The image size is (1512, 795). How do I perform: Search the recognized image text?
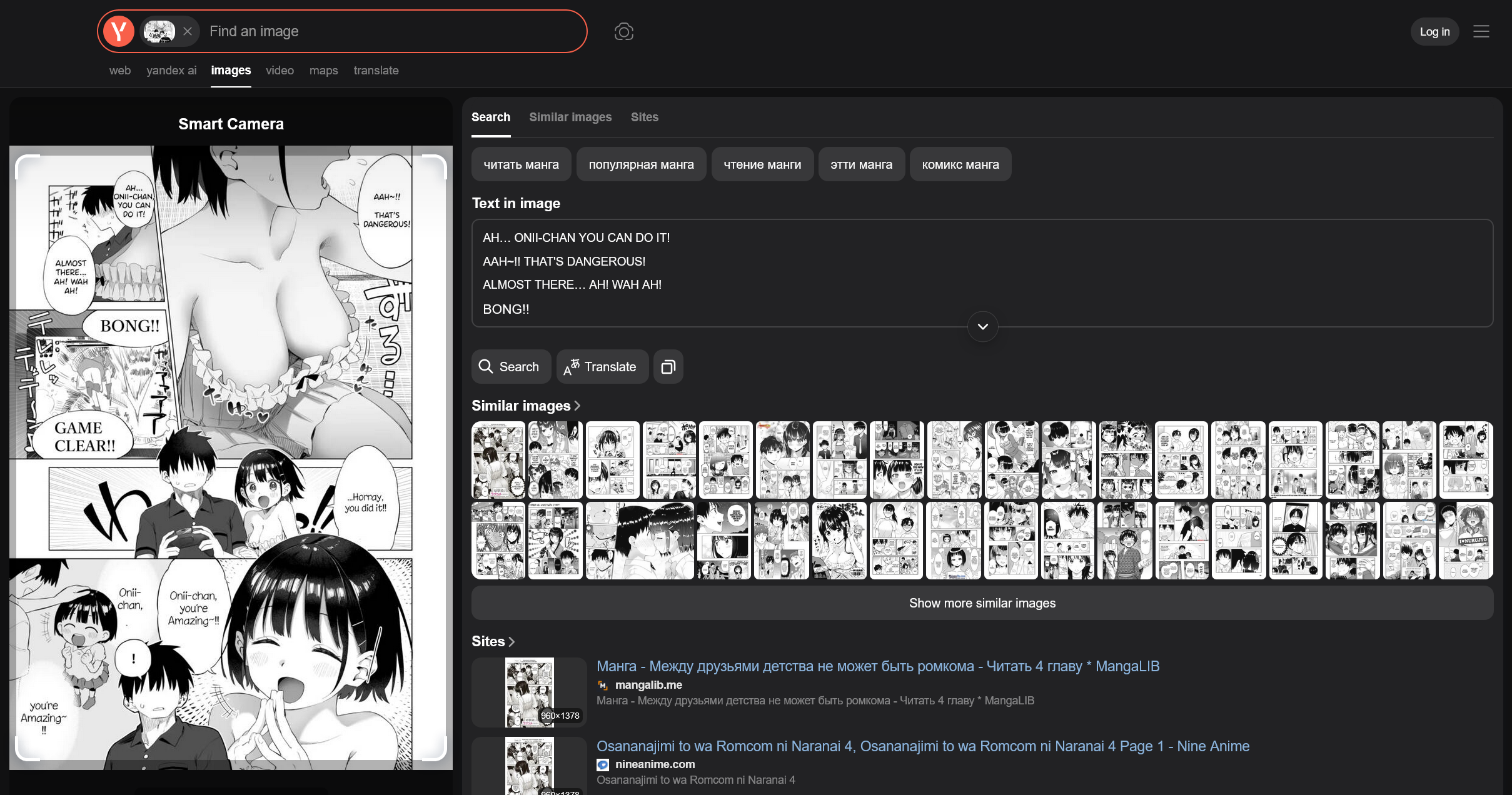pos(511,366)
